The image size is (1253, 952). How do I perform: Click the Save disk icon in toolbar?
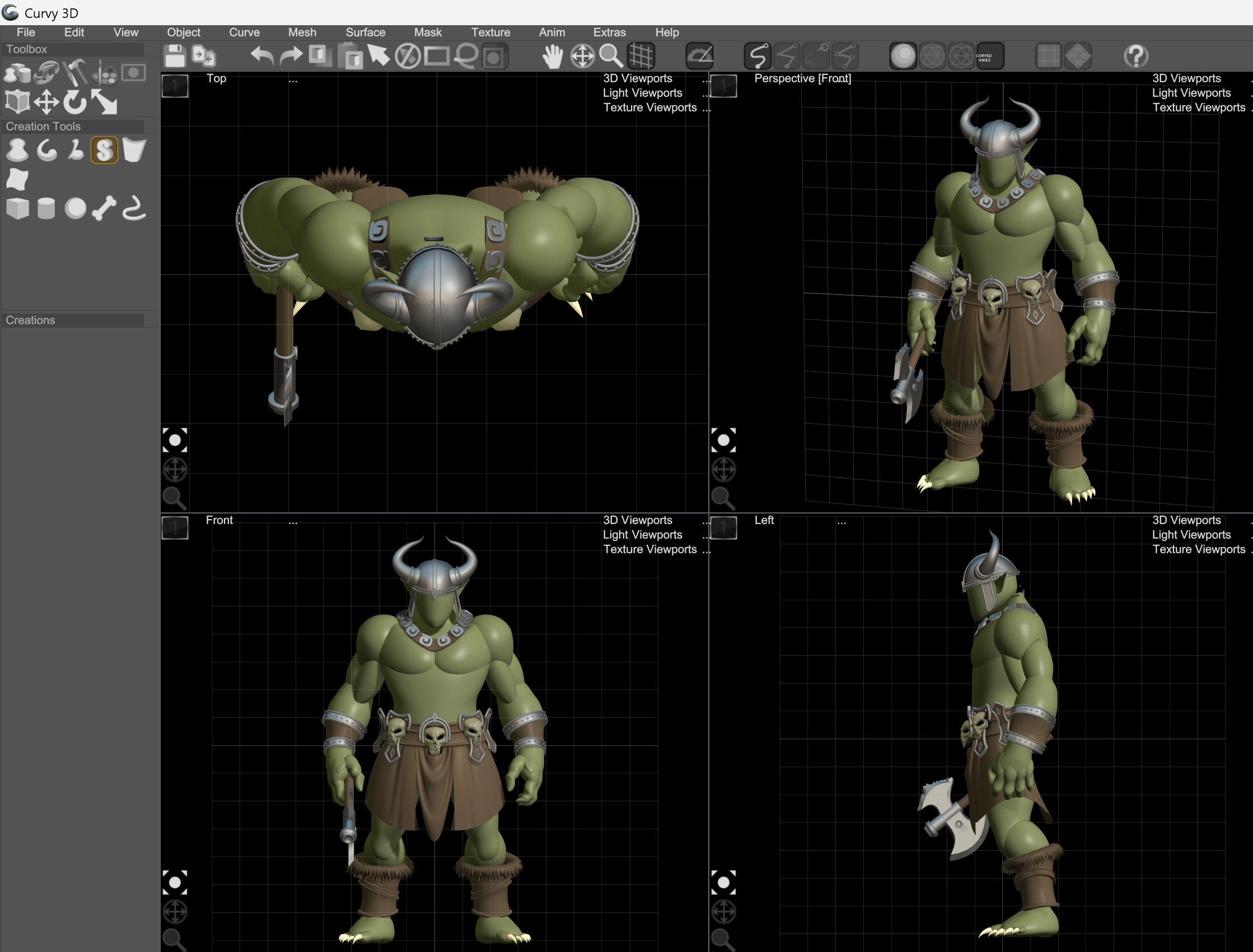[175, 56]
